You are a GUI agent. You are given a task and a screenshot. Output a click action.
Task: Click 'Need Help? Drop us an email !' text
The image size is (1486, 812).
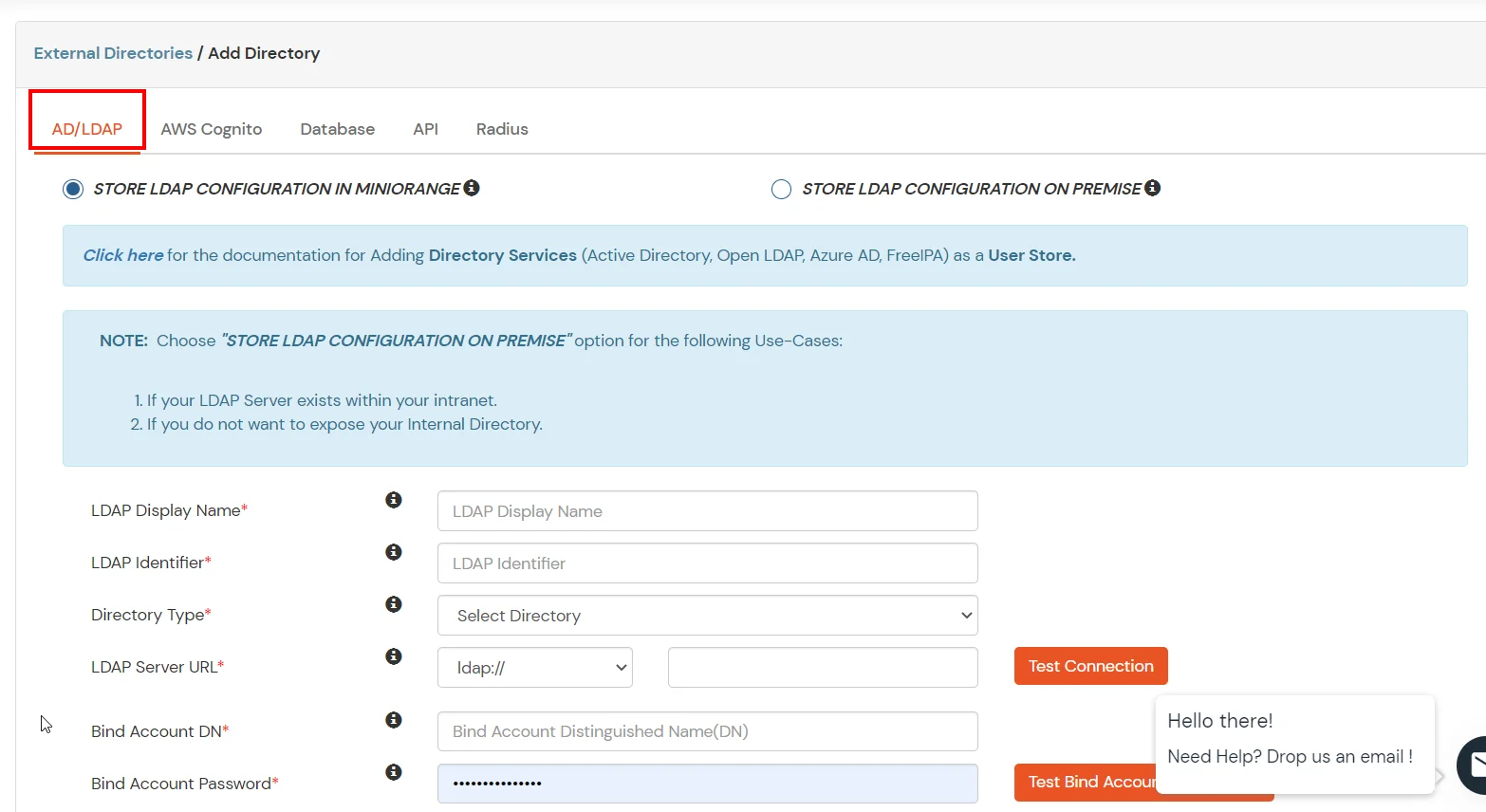click(x=1291, y=757)
